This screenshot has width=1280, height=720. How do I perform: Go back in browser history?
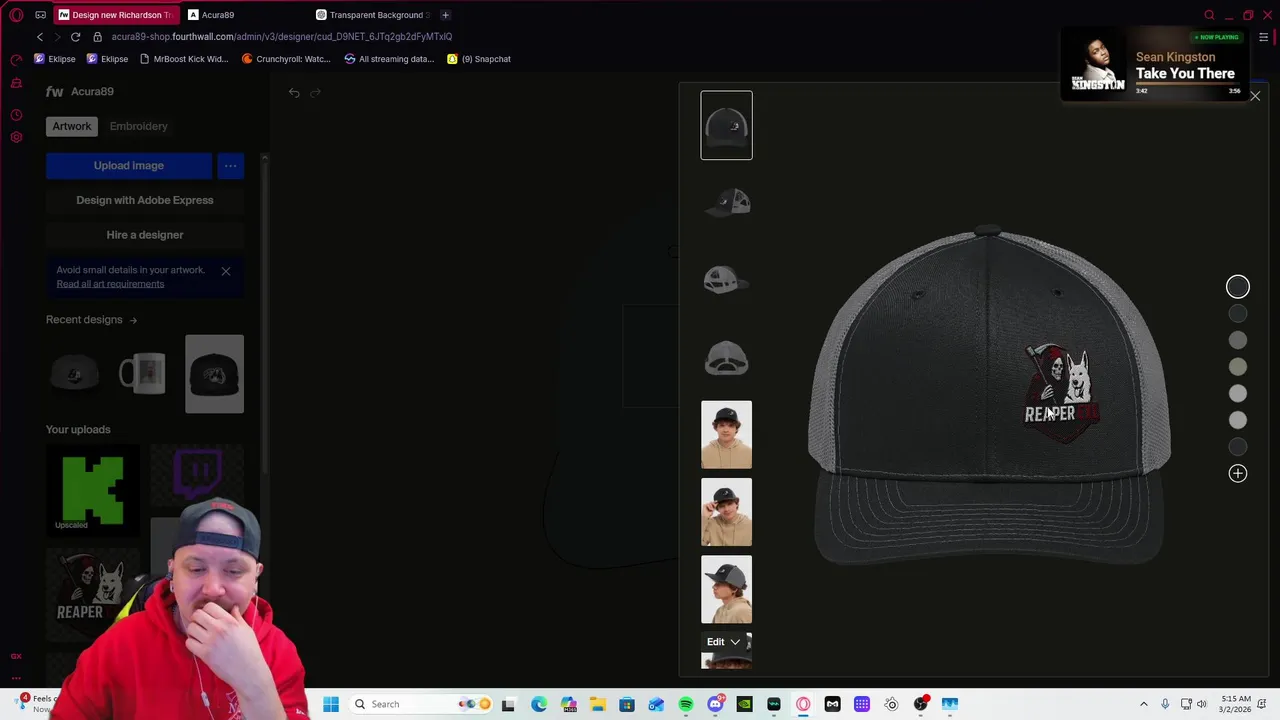tap(40, 37)
